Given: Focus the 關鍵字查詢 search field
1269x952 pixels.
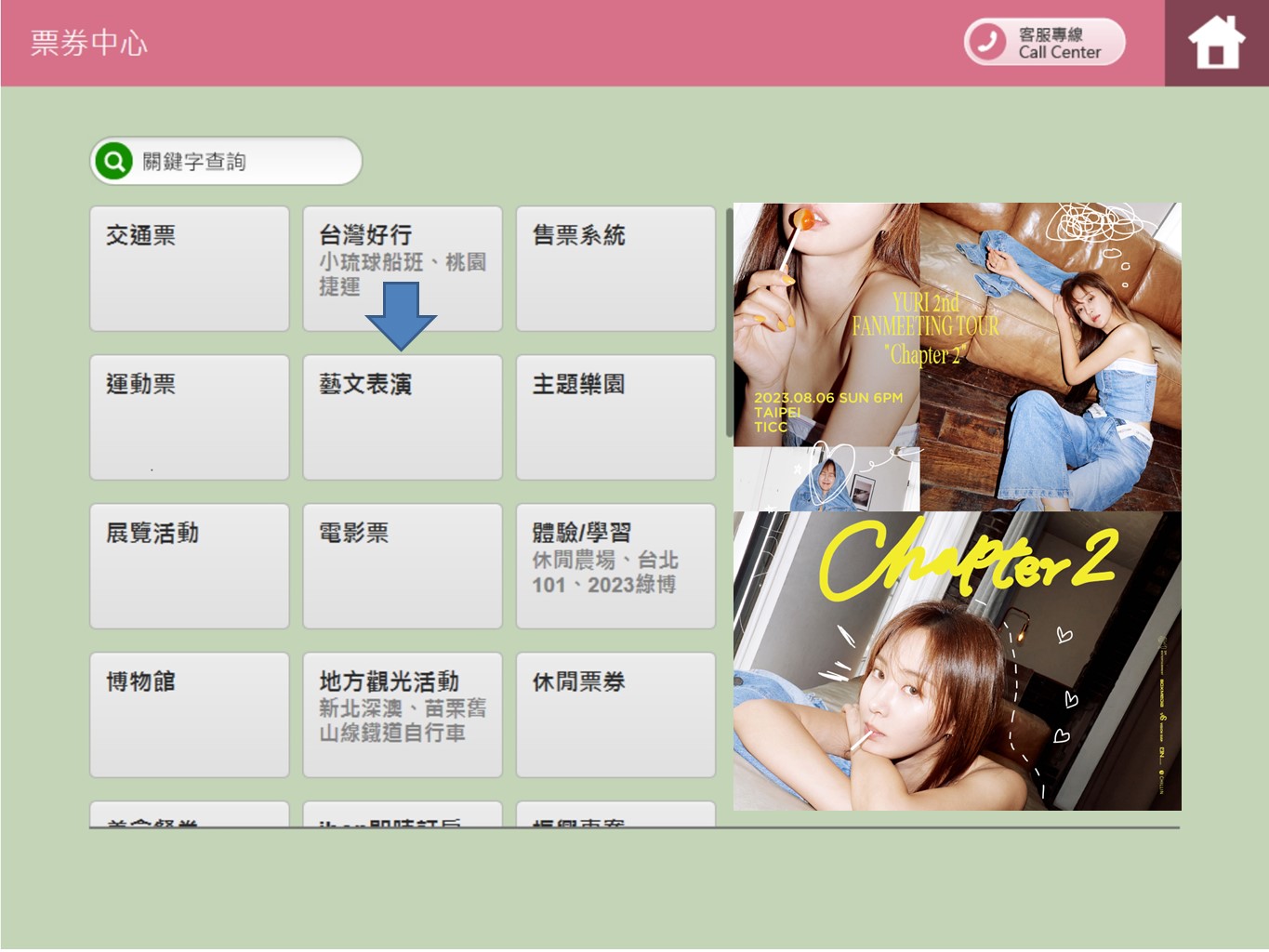Looking at the screenshot, I should pyautogui.click(x=226, y=161).
